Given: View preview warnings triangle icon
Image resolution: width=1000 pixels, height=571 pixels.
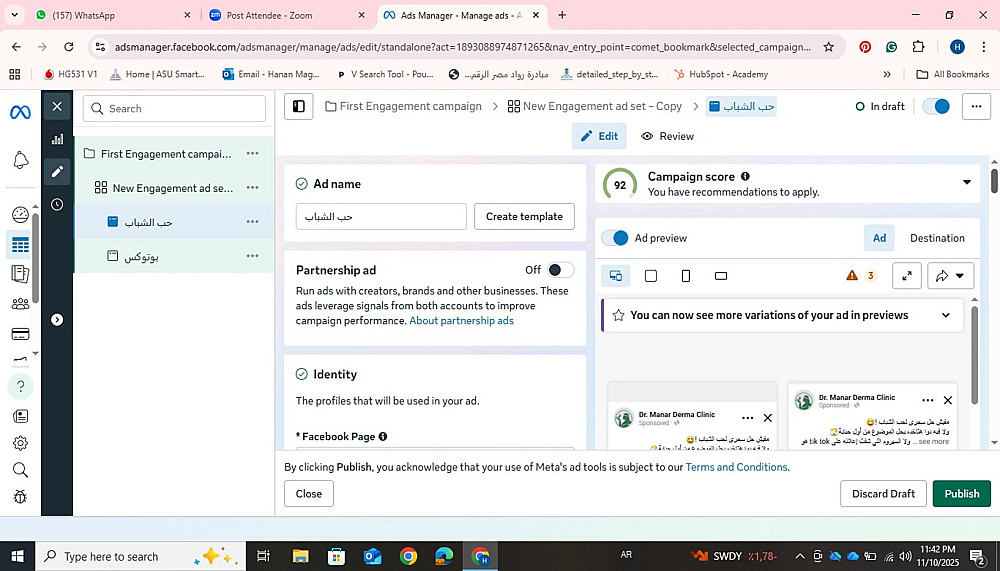Looking at the screenshot, I should click(x=852, y=275).
